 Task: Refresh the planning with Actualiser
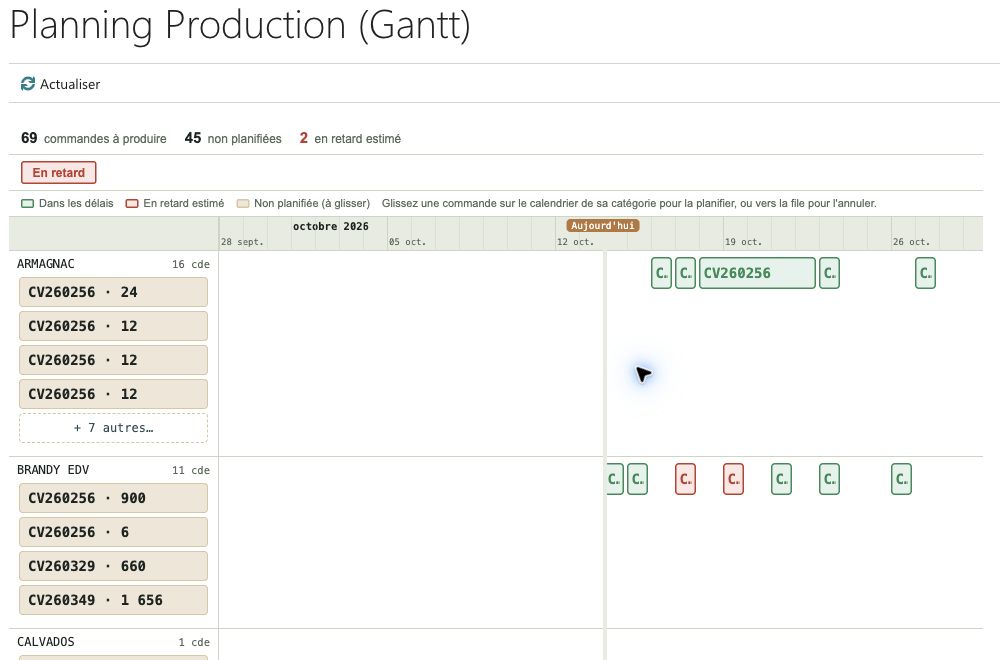click(61, 84)
